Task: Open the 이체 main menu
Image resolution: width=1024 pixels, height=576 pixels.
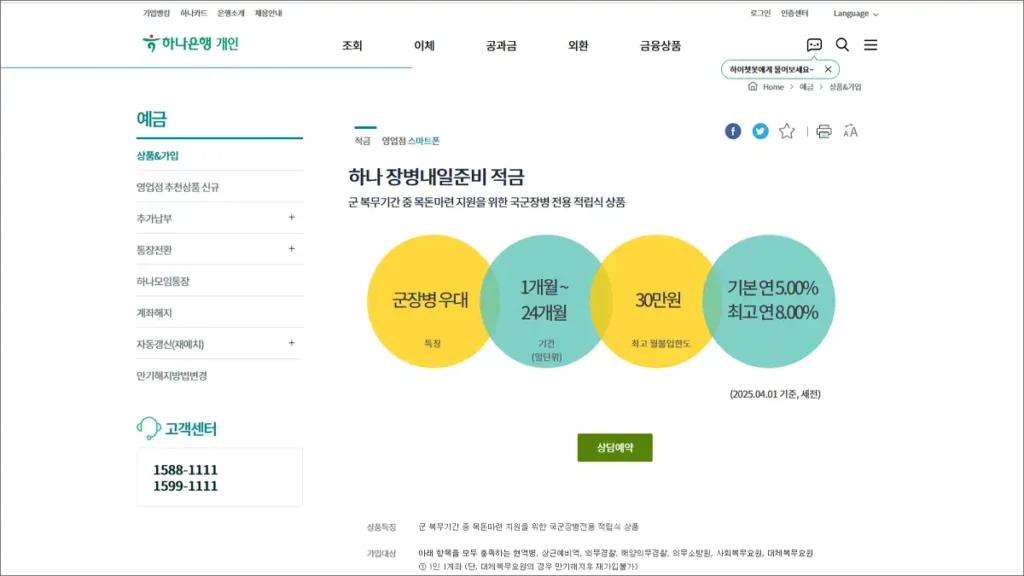Action: pyautogui.click(x=424, y=46)
